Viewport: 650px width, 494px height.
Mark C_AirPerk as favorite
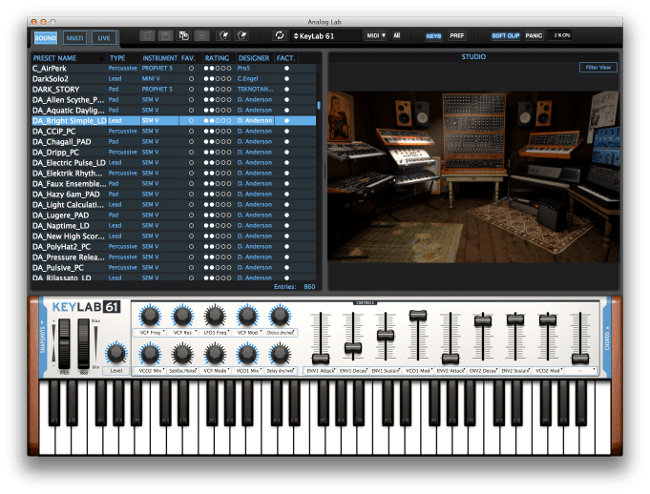[x=191, y=68]
